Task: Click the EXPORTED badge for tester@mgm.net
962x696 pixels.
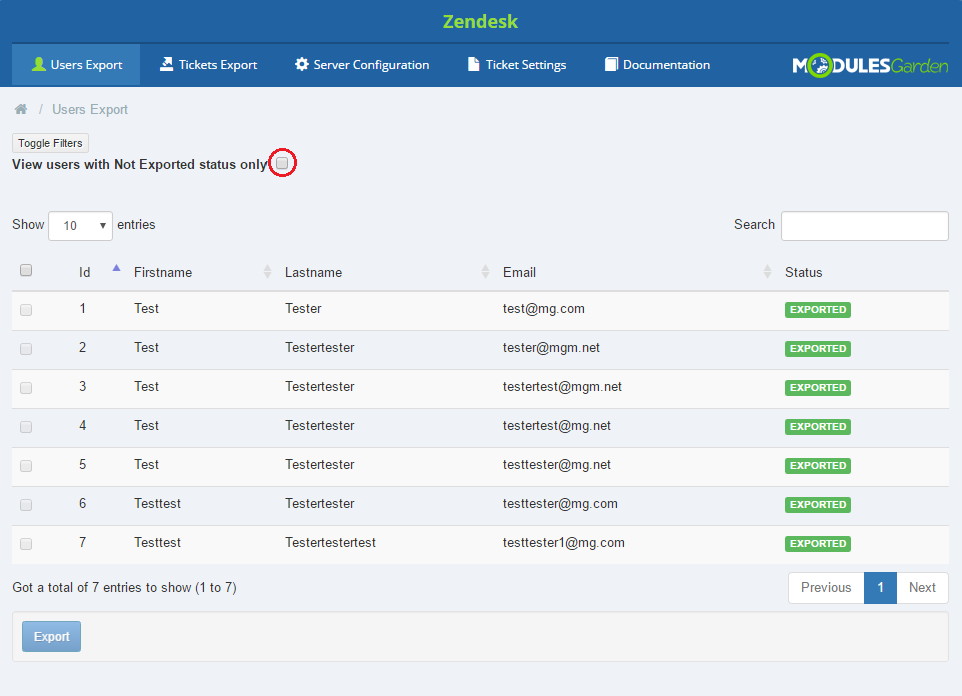Action: pyautogui.click(x=818, y=349)
